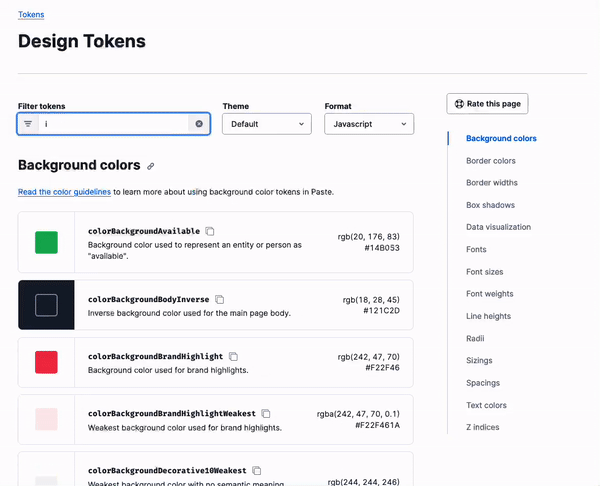Copy the colorBackgroundBrandHighlight token name
The width and height of the screenshot is (600, 486).
pyautogui.click(x=233, y=356)
